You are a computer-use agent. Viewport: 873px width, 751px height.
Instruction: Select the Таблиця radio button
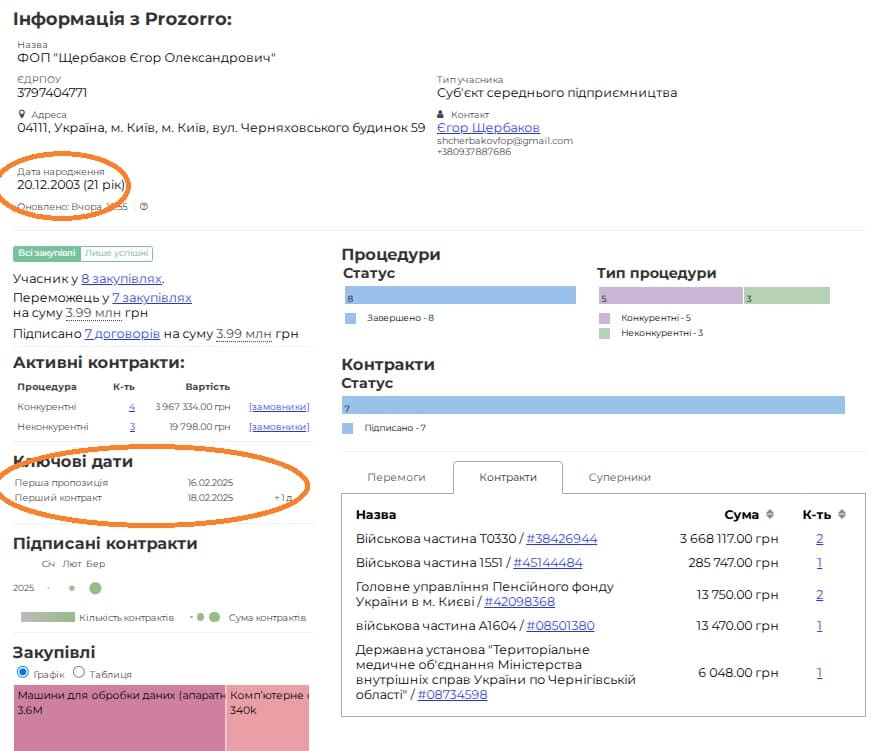click(x=79, y=673)
